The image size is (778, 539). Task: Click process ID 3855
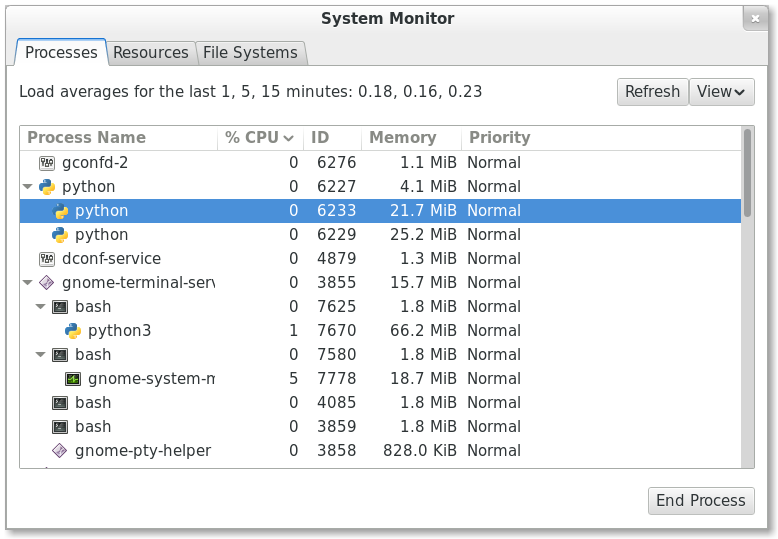point(336,282)
